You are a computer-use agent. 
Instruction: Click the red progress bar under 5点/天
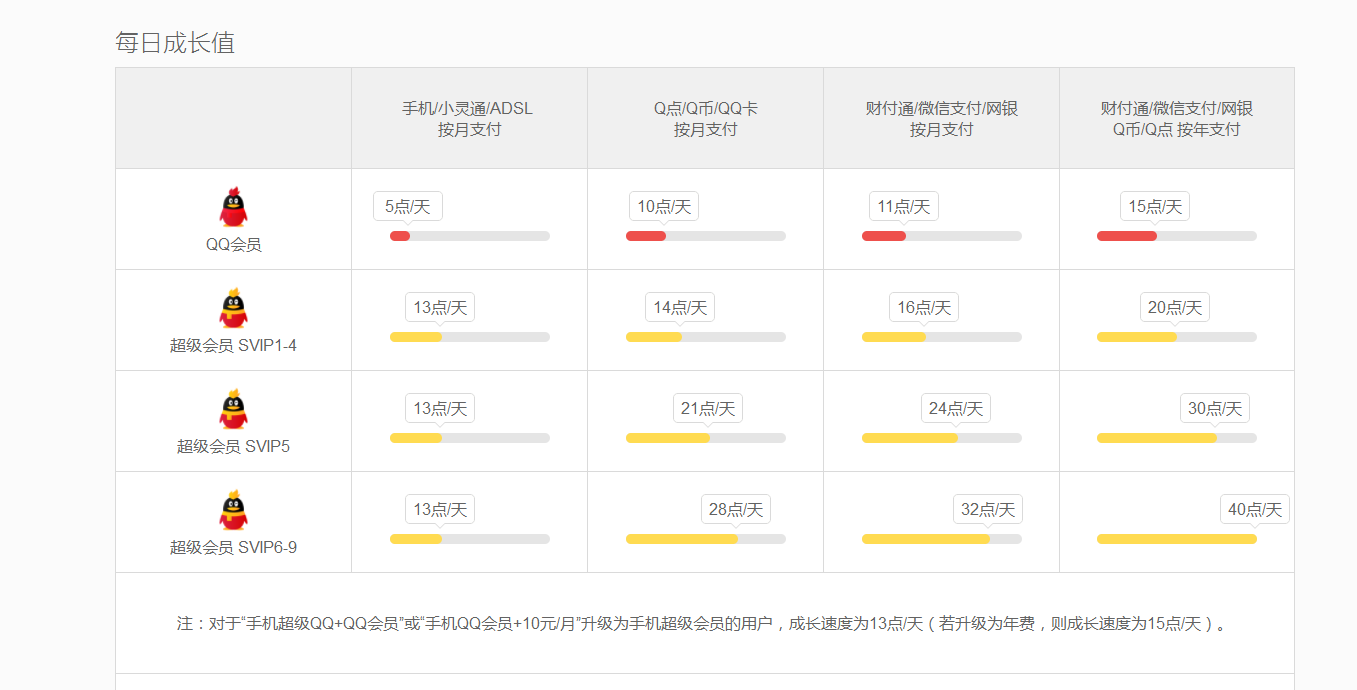[x=400, y=236]
